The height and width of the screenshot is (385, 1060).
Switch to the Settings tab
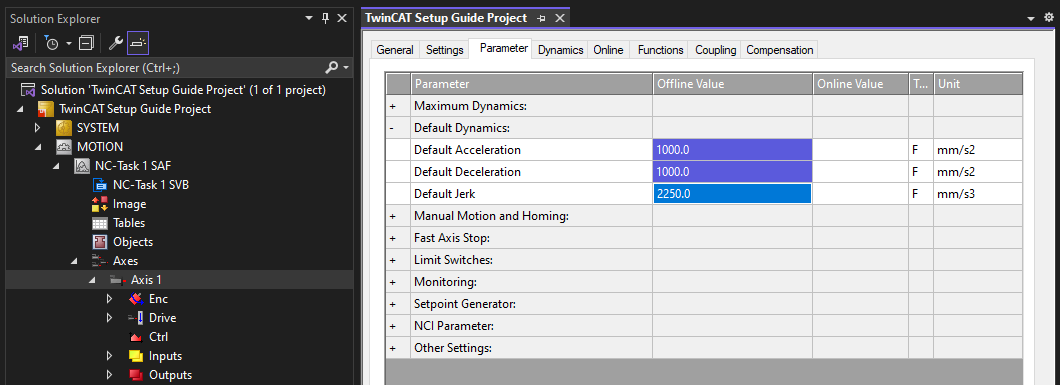(x=445, y=50)
